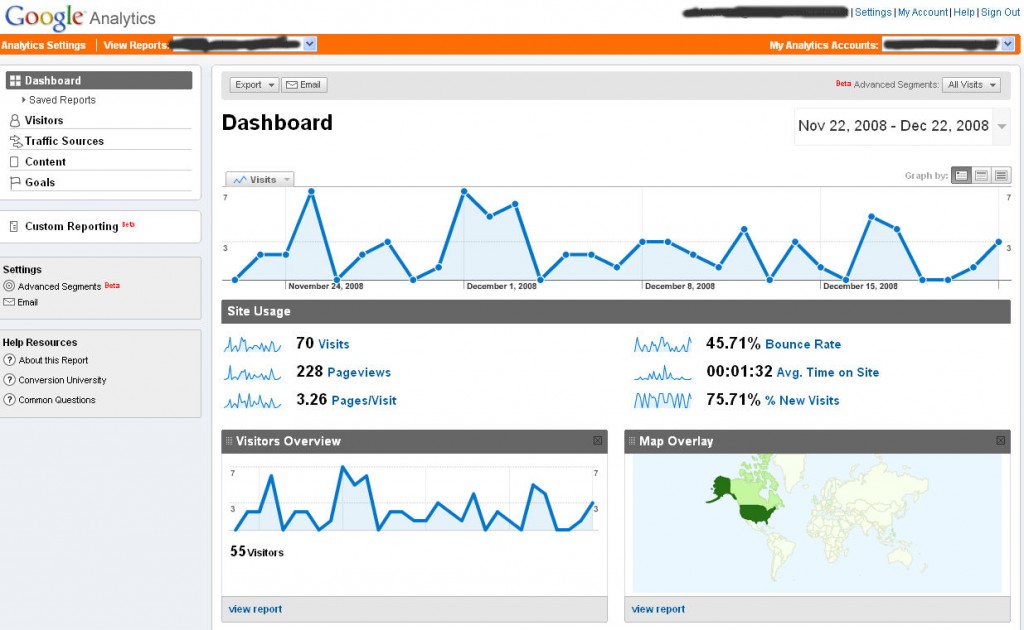This screenshot has width=1024, height=630.
Task: Open Conversion University from Help Resources
Action: tap(61, 380)
